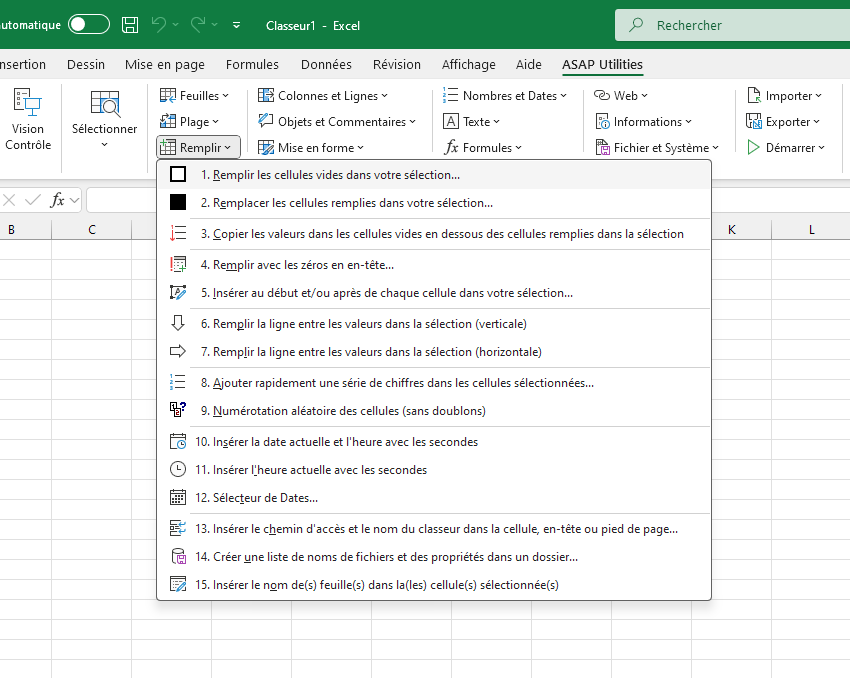This screenshot has height=678, width=850.
Task: Open the Web menu
Action: [x=621, y=95]
